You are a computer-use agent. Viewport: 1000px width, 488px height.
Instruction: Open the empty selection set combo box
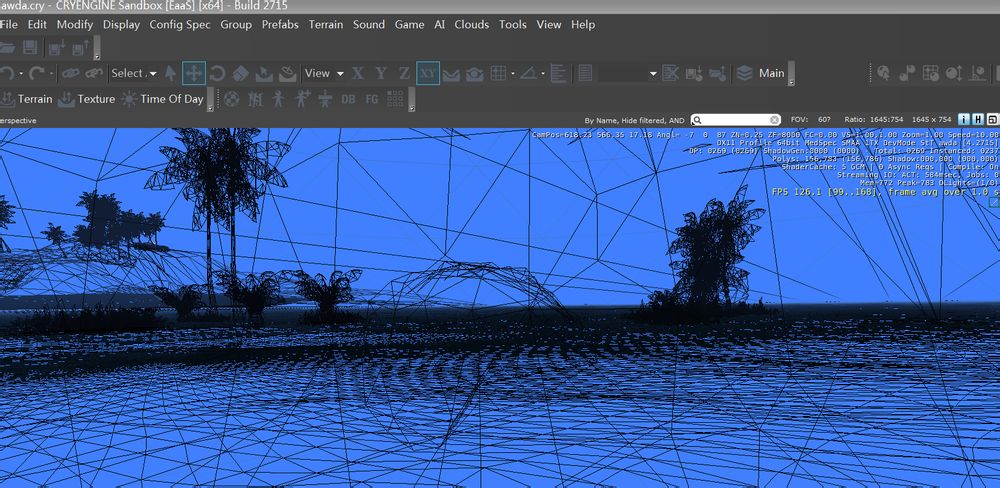pyautogui.click(x=626, y=73)
